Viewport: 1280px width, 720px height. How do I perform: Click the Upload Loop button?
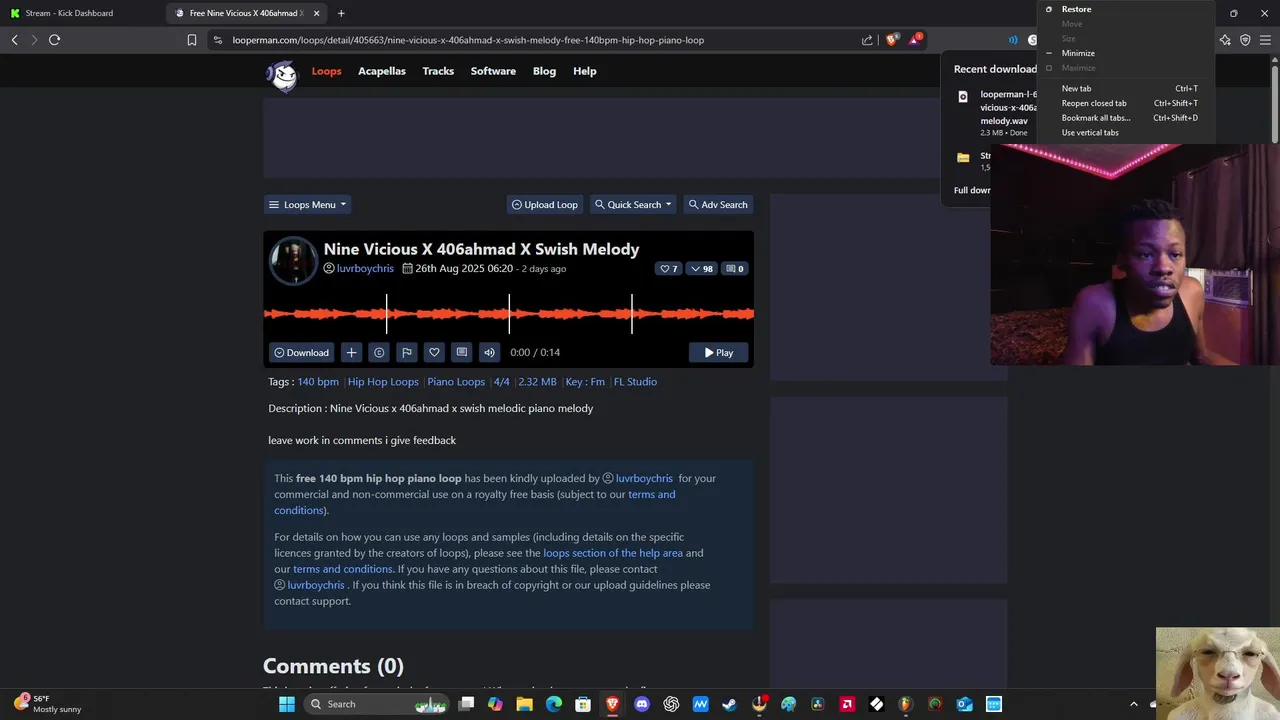coord(545,205)
